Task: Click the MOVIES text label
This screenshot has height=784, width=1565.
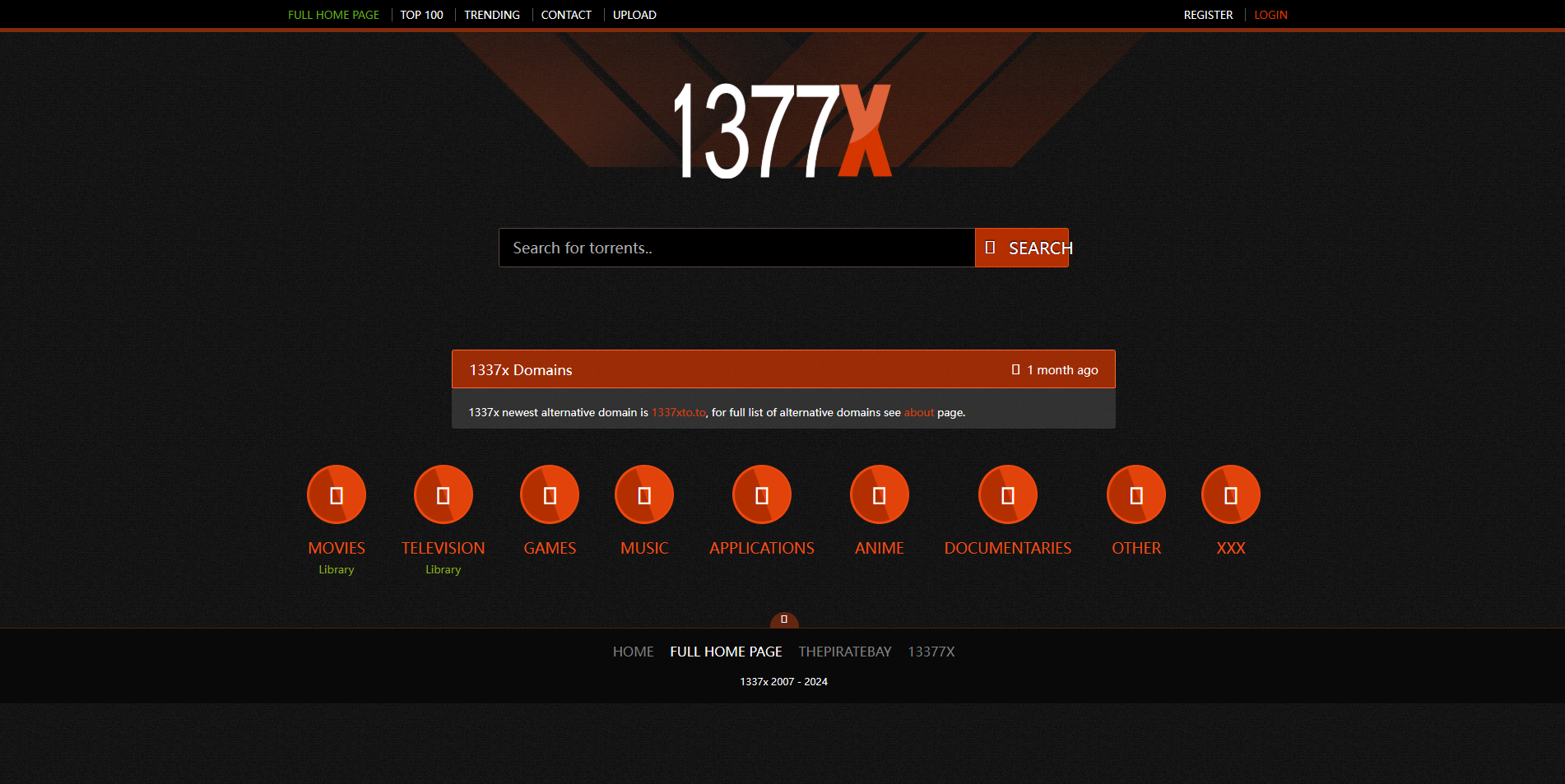Action: 337,548
